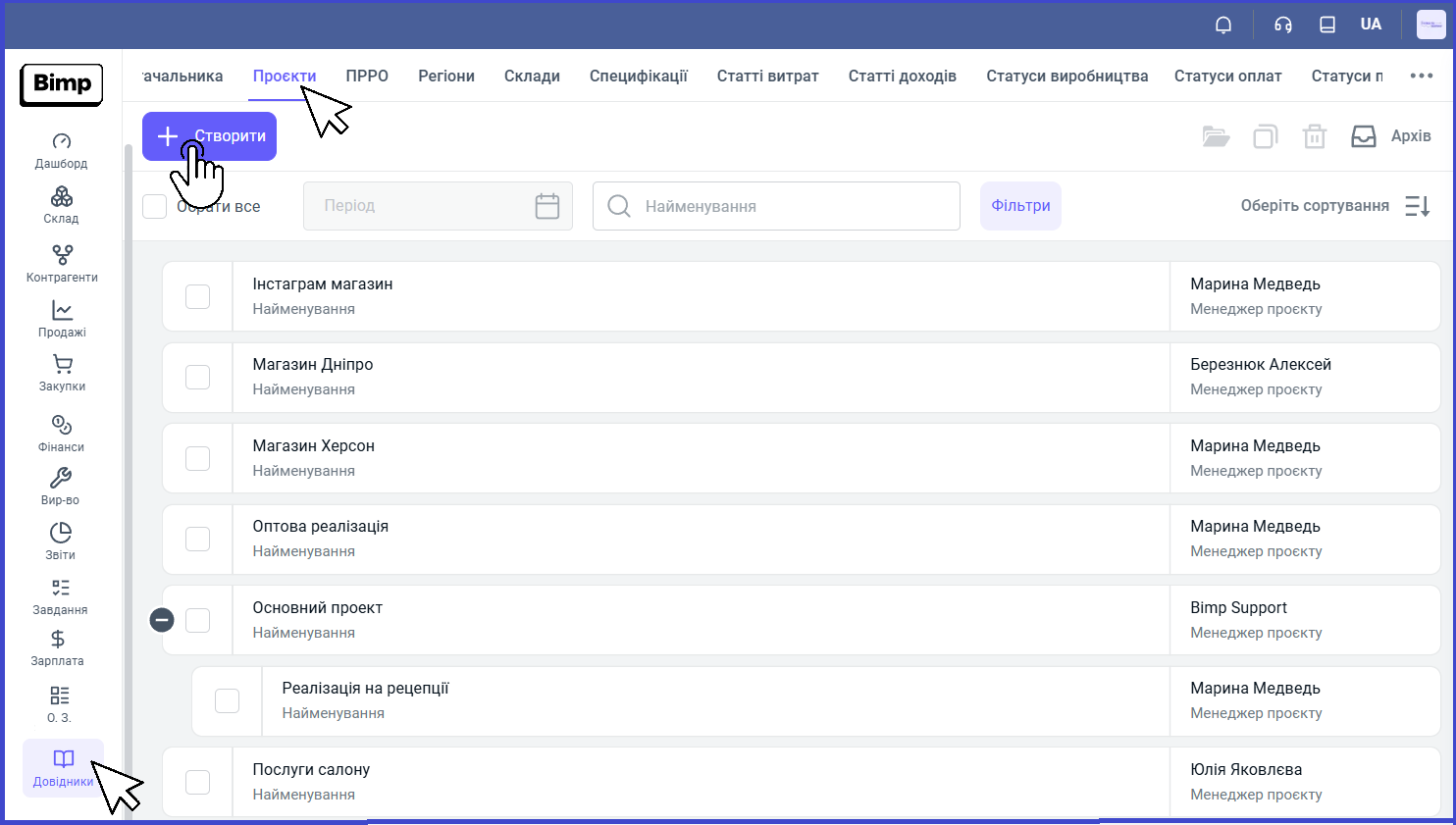Open Довідники in the sidebar

click(63, 768)
